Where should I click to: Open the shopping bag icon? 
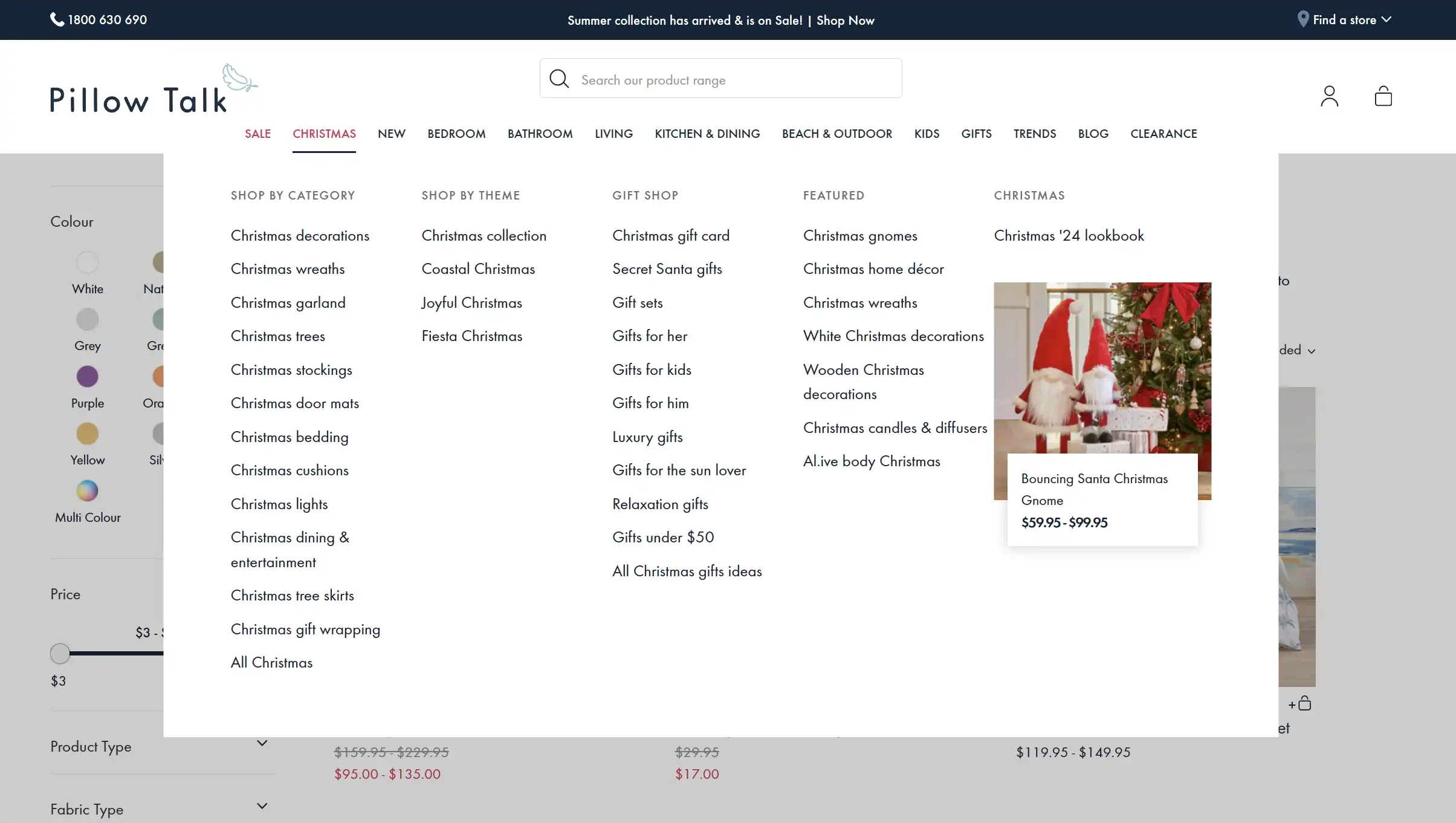pos(1383,96)
